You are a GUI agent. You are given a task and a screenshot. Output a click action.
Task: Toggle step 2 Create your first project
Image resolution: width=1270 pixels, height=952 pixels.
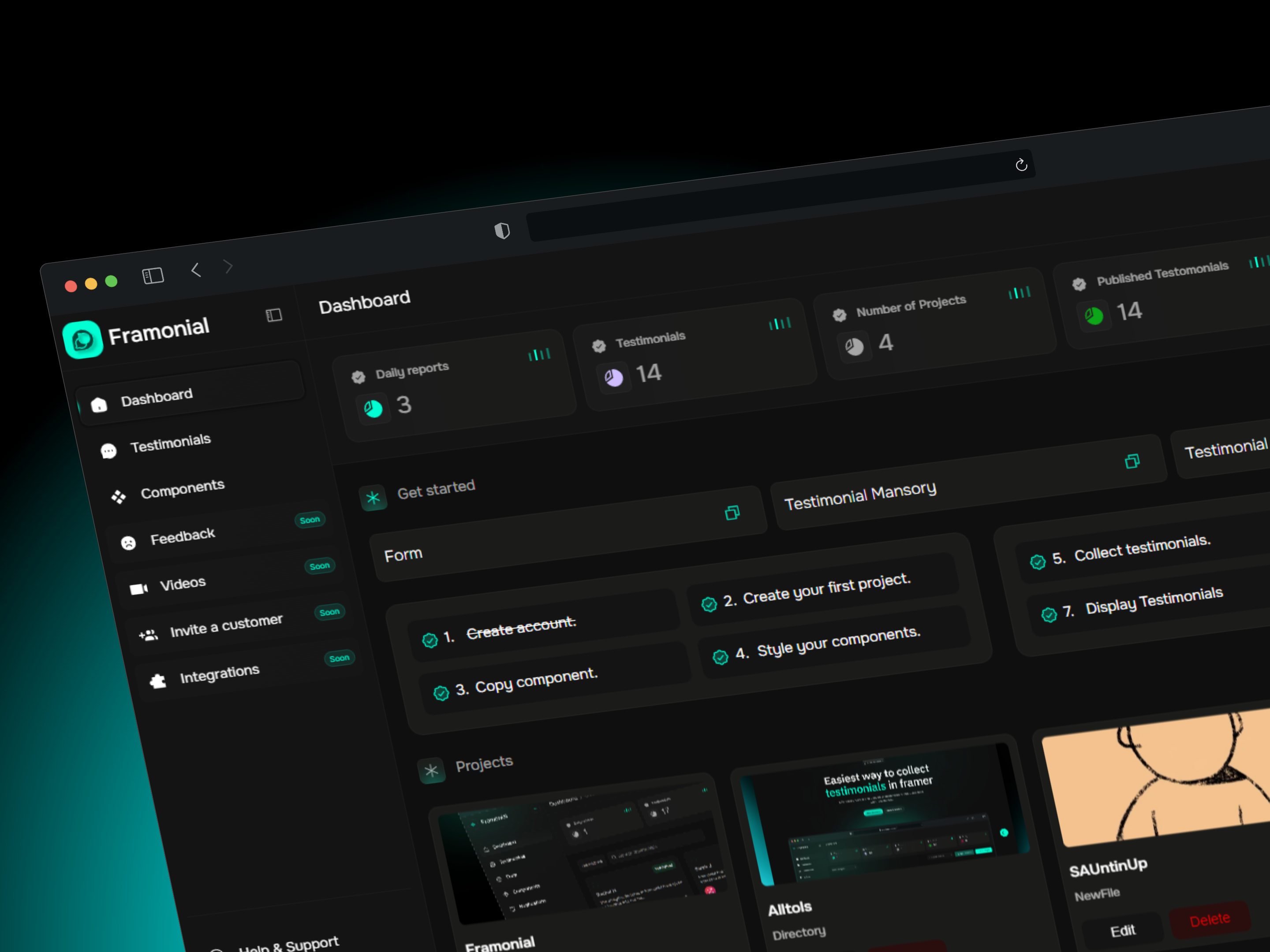point(709,604)
